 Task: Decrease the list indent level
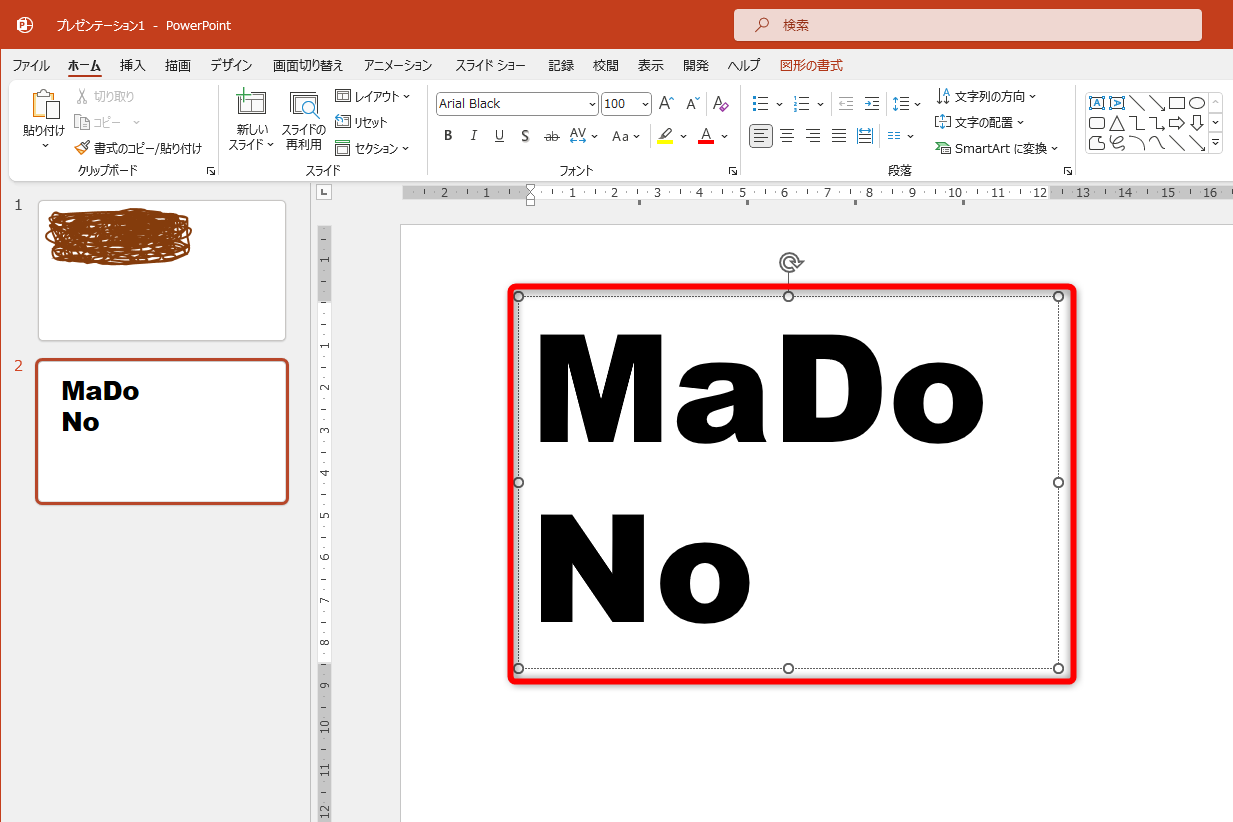point(846,104)
